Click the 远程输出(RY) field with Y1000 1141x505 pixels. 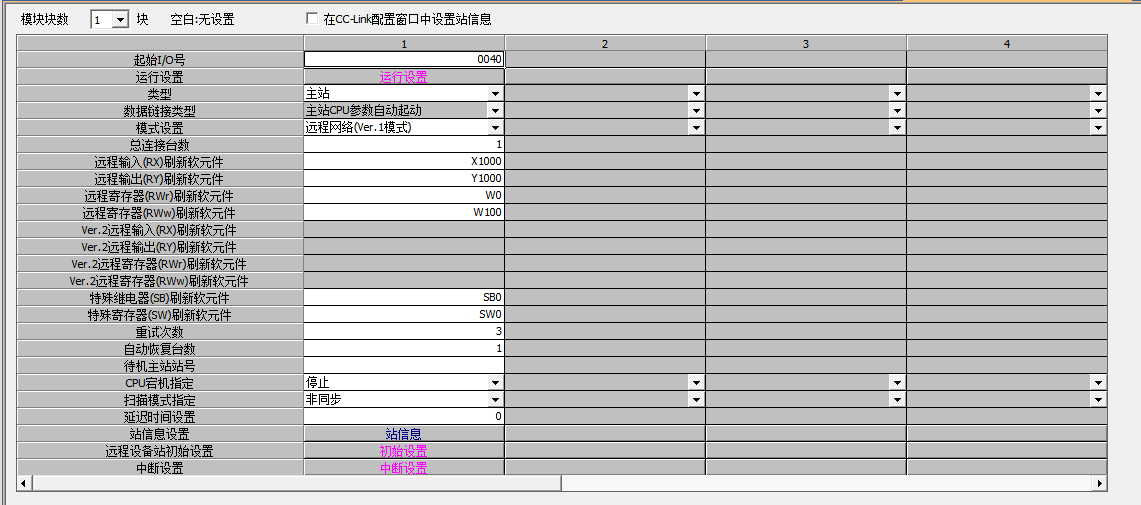pyautogui.click(x=403, y=178)
